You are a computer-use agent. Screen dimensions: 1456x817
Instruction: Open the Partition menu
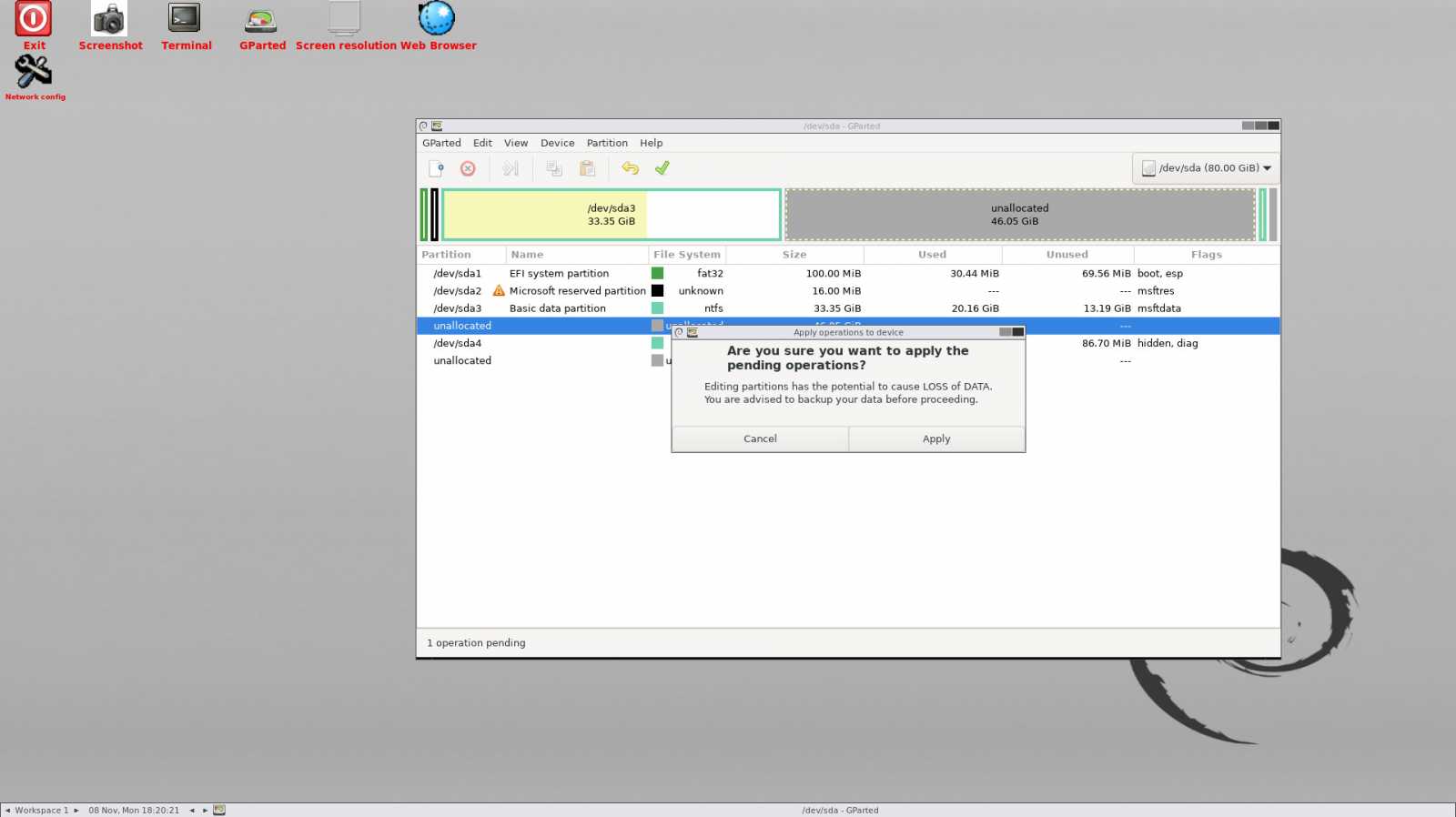point(607,143)
